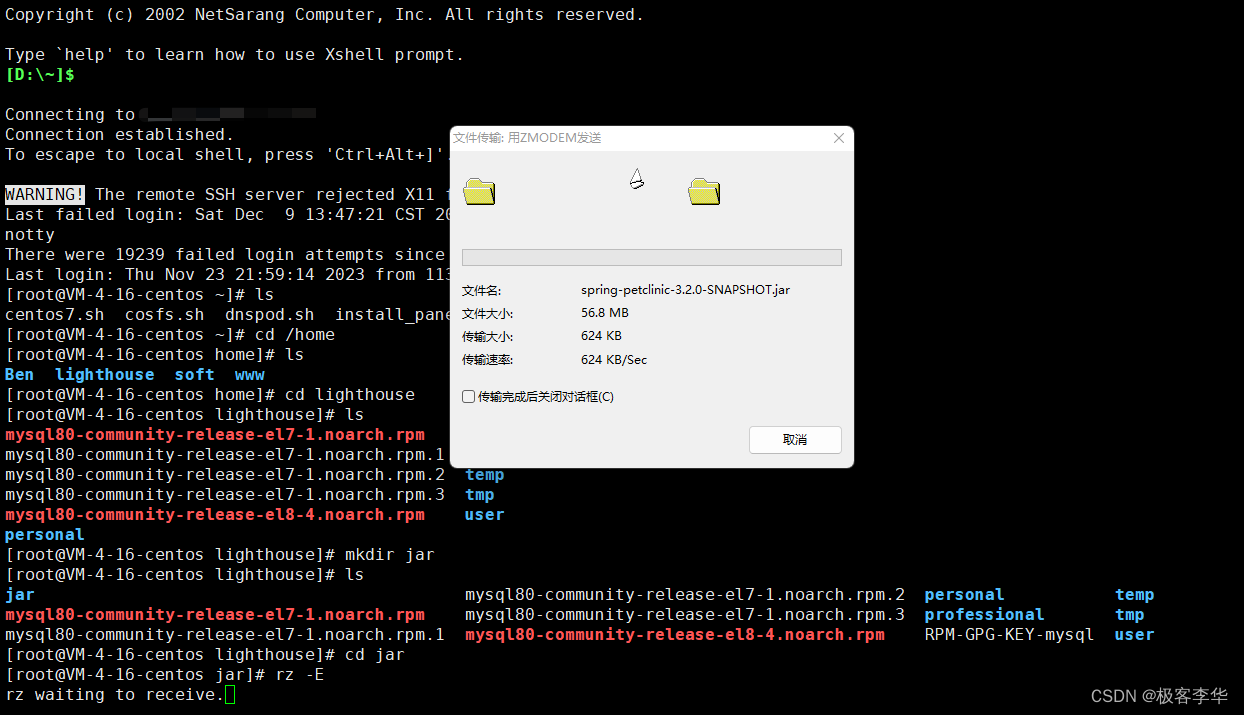
Task: Click the 'mkdir jar' command line
Action: 220,554
